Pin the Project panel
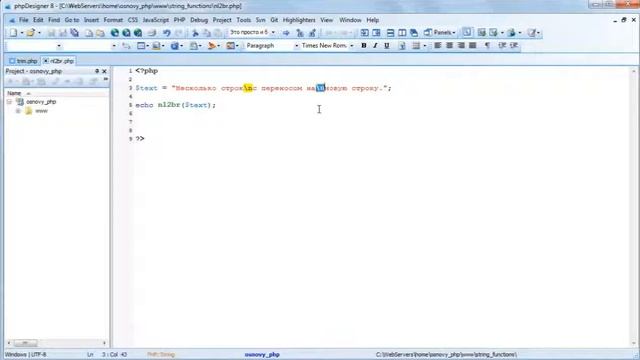The image size is (640, 360). point(97,71)
